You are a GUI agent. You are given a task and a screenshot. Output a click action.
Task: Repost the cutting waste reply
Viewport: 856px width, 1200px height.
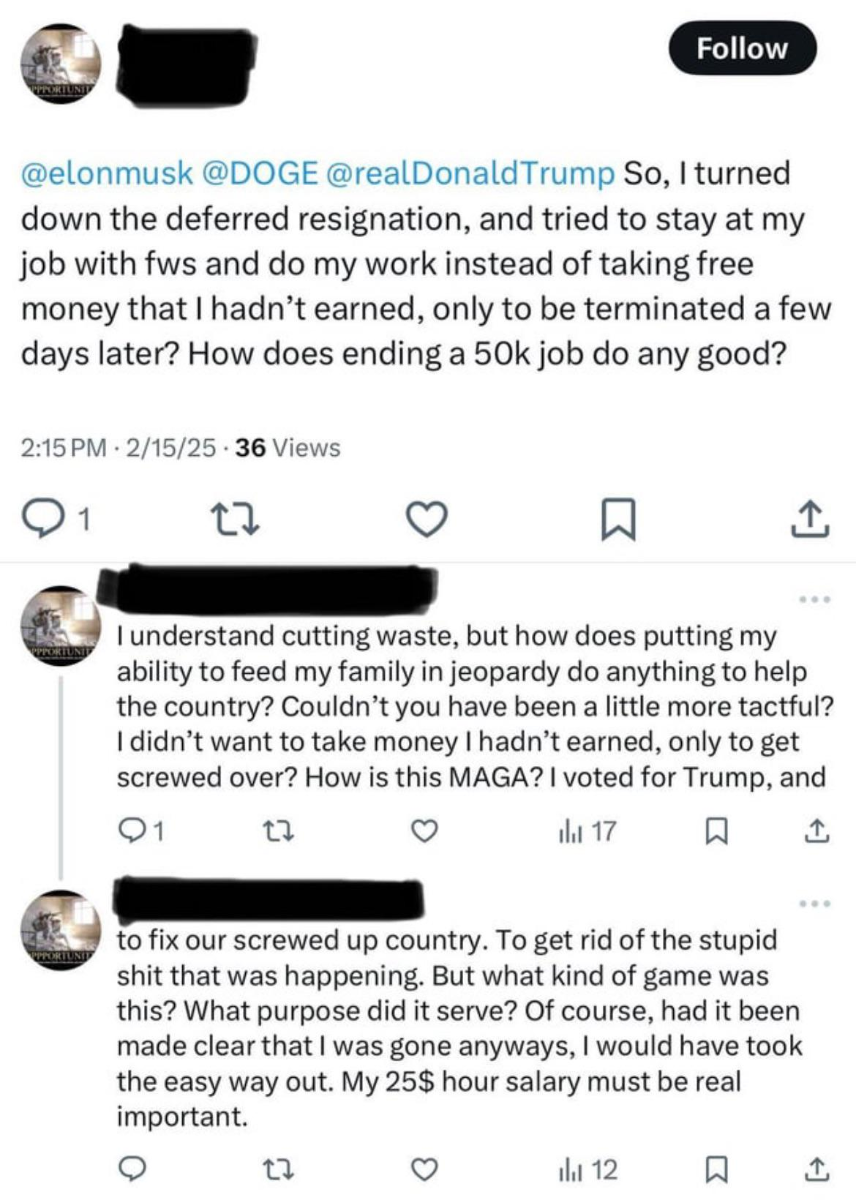coord(281,828)
